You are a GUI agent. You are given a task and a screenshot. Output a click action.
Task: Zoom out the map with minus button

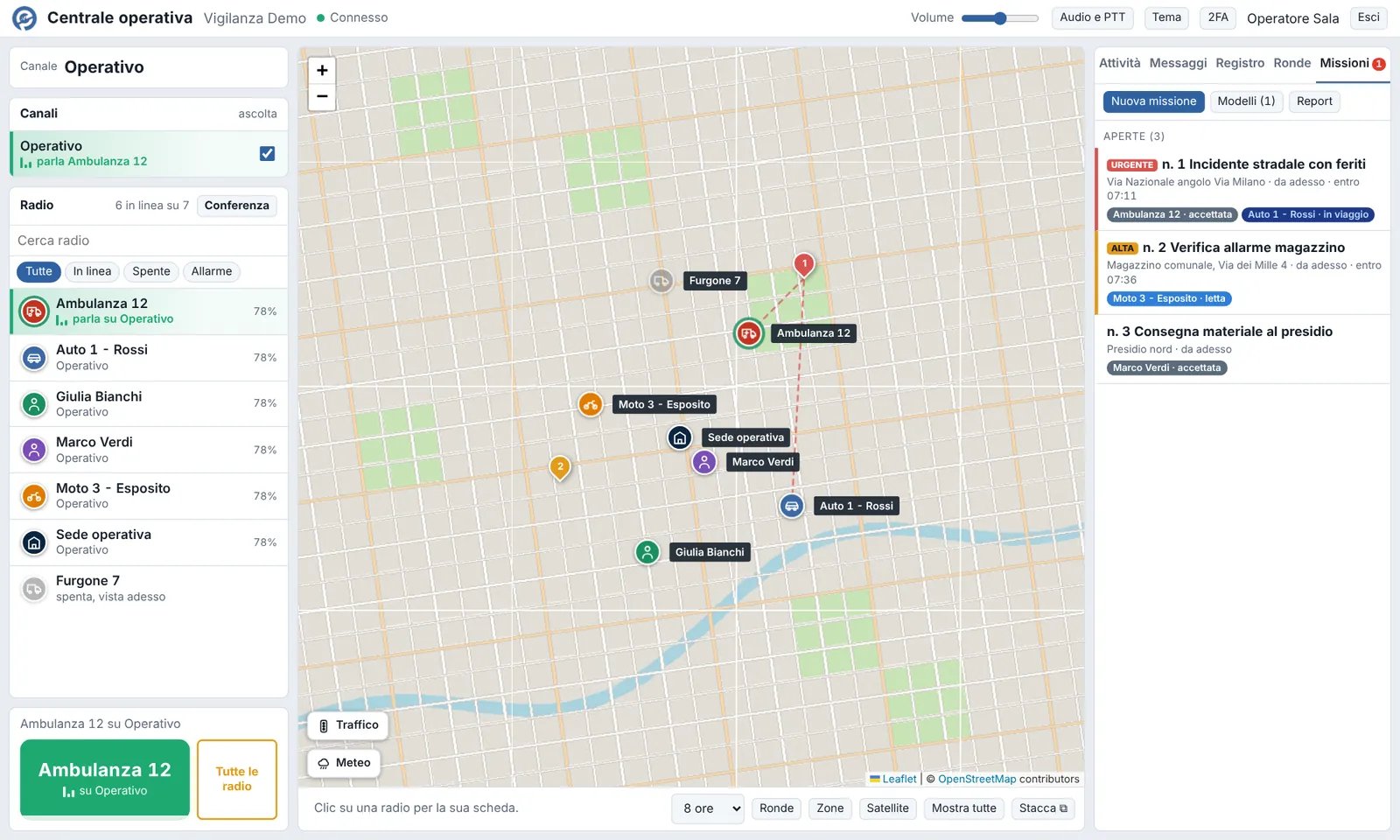[x=322, y=96]
